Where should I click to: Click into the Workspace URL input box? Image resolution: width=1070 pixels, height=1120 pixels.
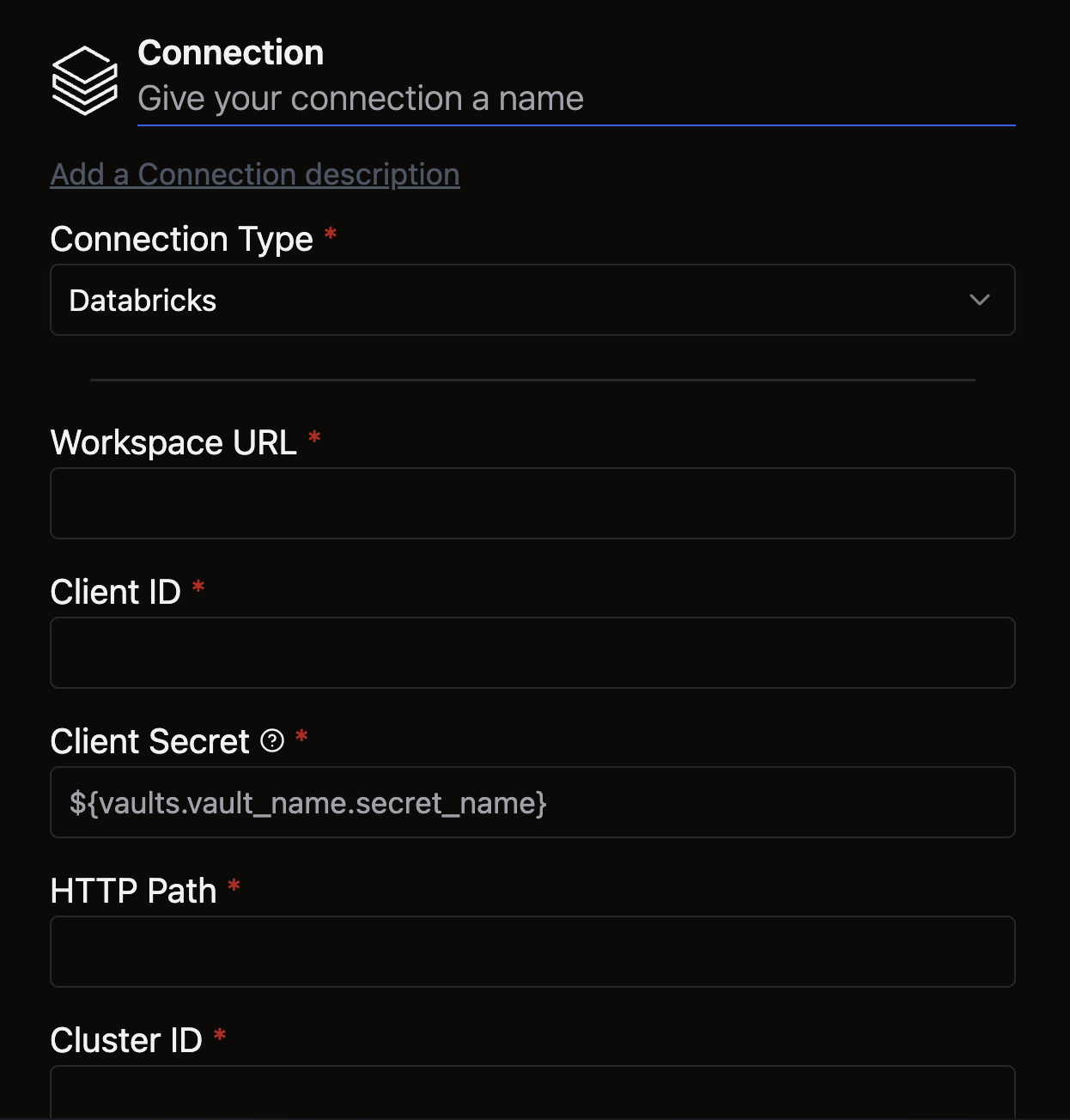(x=532, y=503)
